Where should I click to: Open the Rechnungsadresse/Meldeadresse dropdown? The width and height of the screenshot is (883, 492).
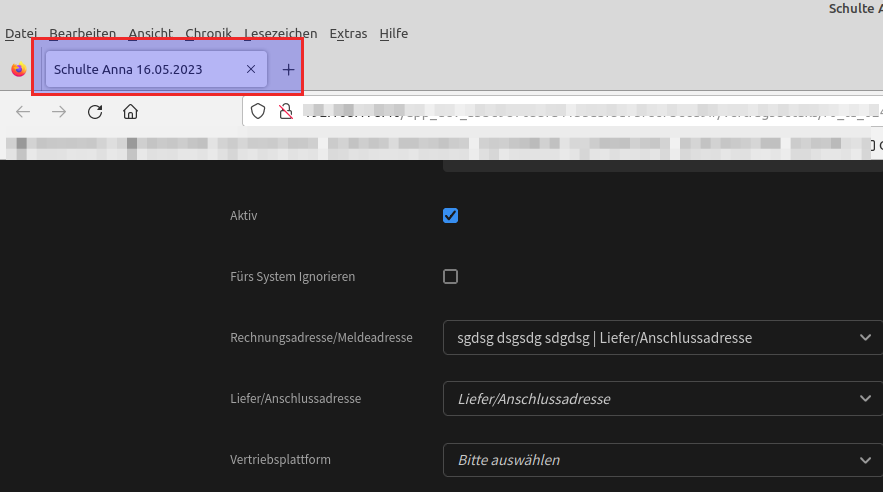coord(662,338)
